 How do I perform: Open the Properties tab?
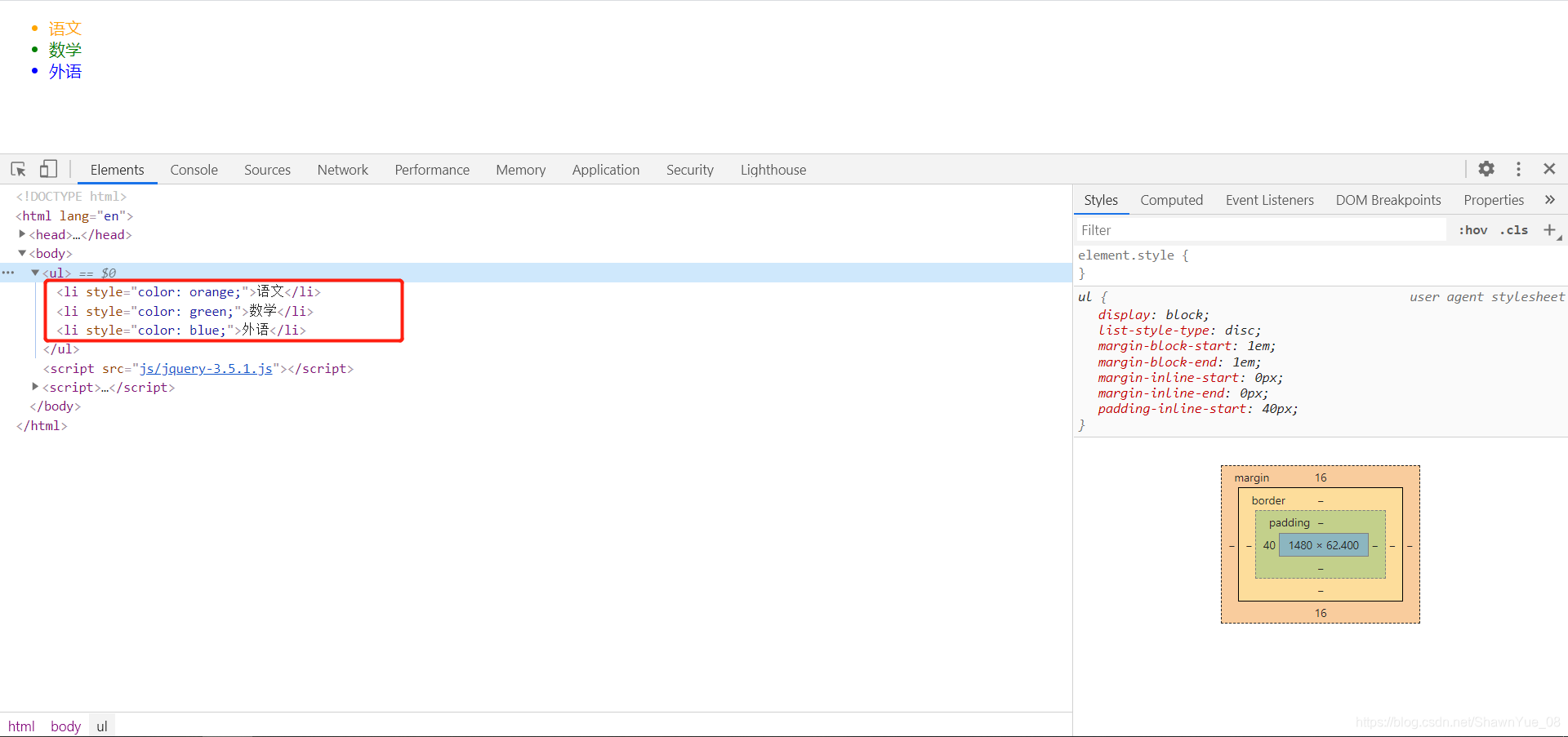pos(1494,200)
